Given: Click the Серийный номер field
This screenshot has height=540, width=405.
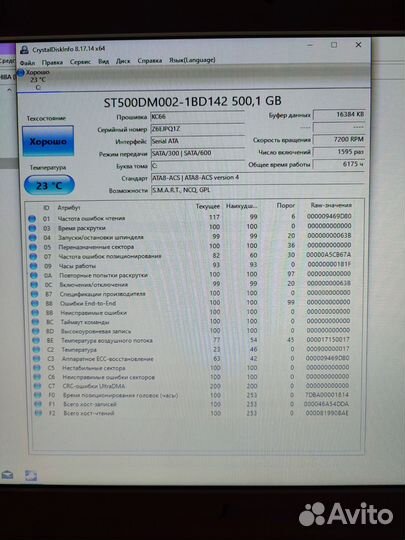Looking at the screenshot, I should point(197,129).
